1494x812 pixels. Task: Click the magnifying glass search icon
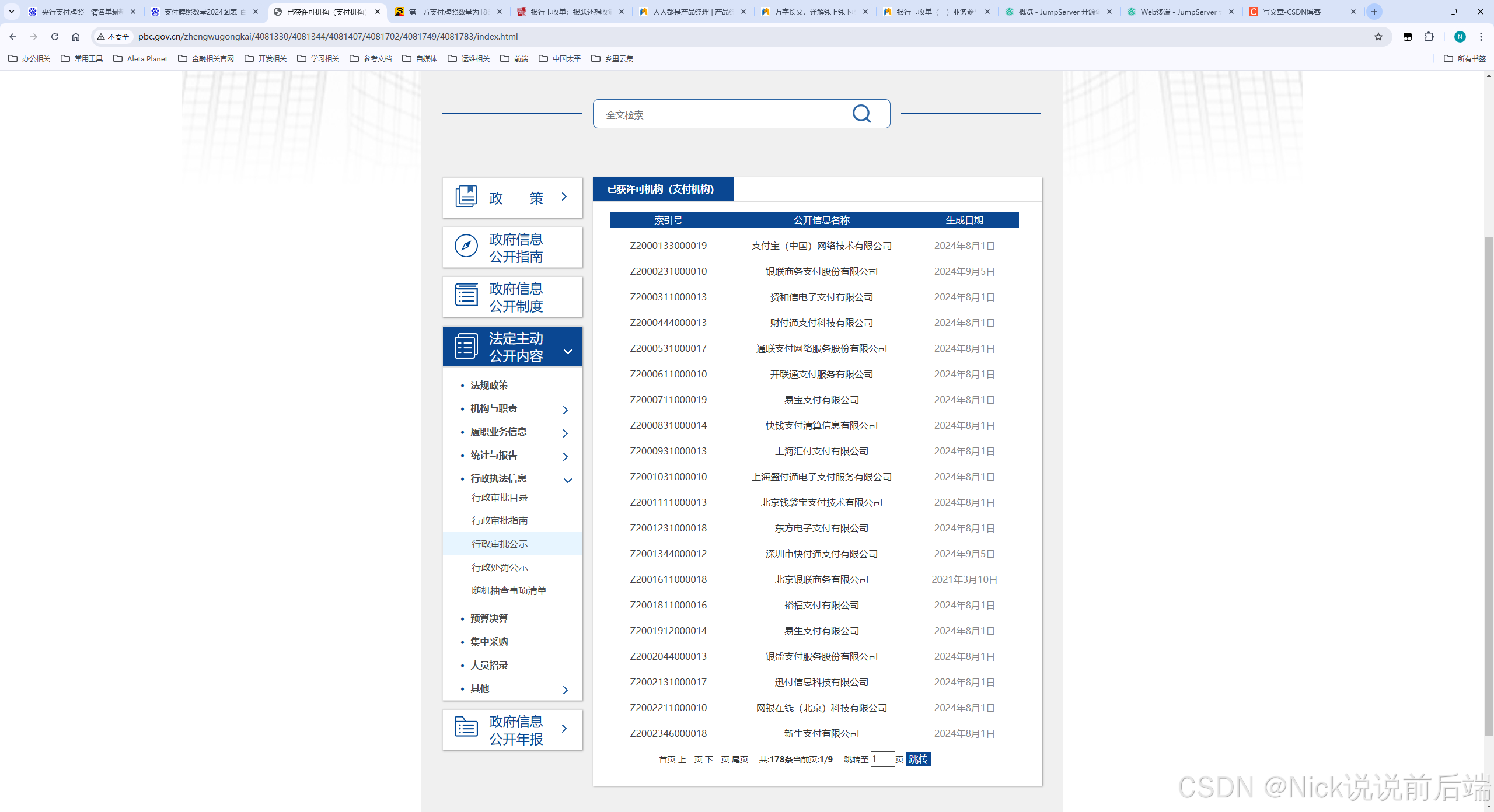[861, 114]
